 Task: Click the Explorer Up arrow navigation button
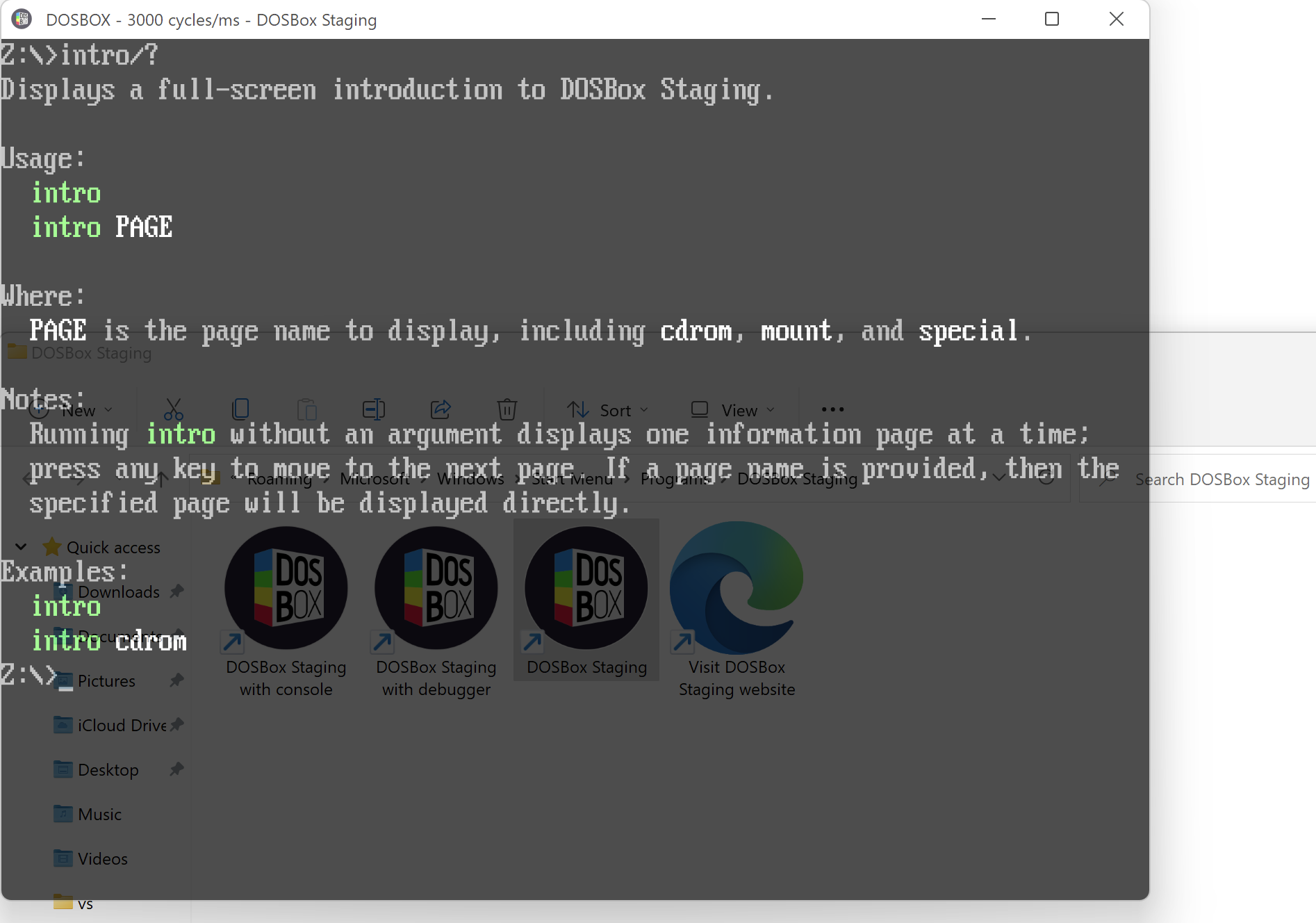161,479
